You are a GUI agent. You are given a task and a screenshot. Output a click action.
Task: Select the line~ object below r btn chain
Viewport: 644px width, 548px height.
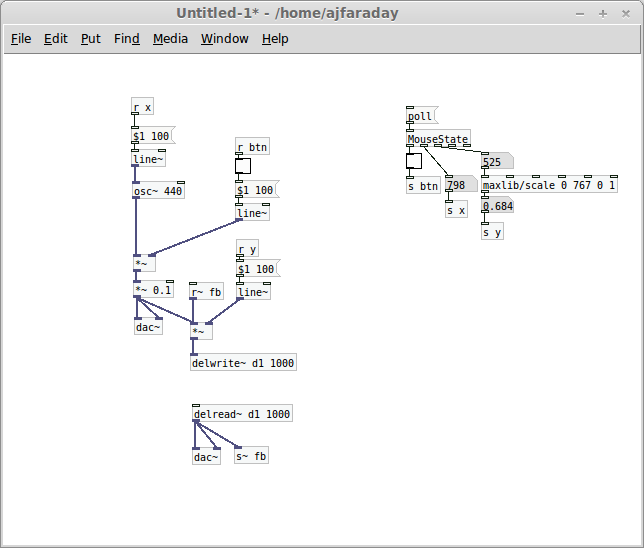(x=252, y=213)
